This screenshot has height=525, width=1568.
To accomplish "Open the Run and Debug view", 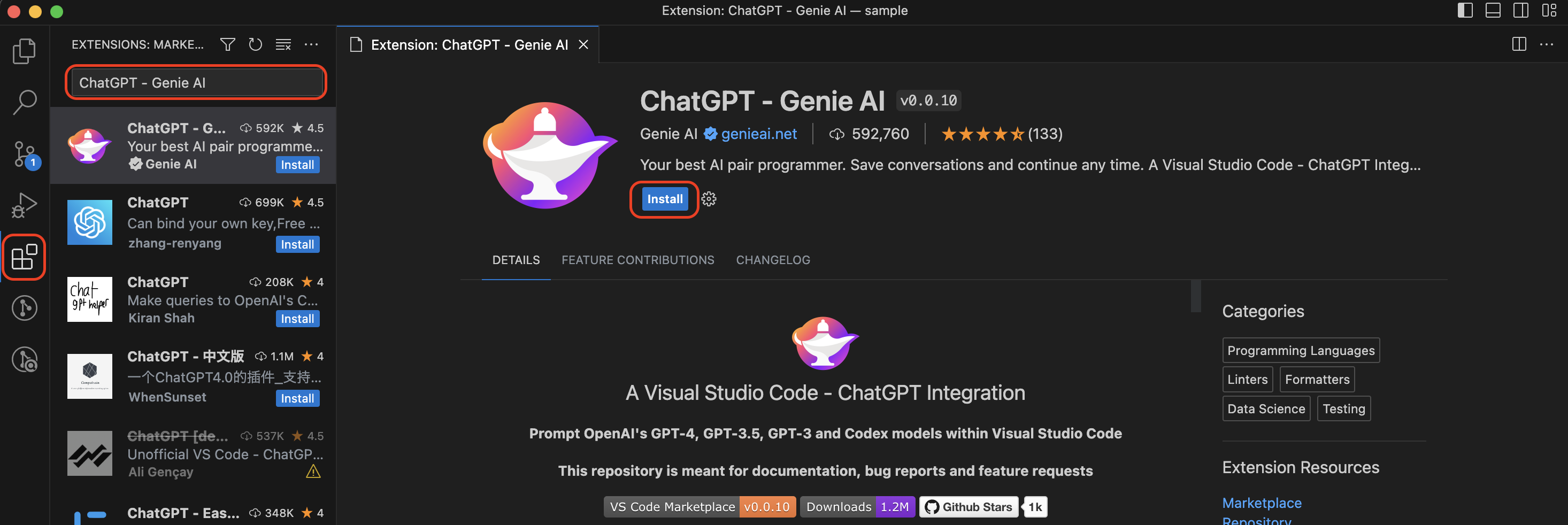I will pyautogui.click(x=24, y=205).
